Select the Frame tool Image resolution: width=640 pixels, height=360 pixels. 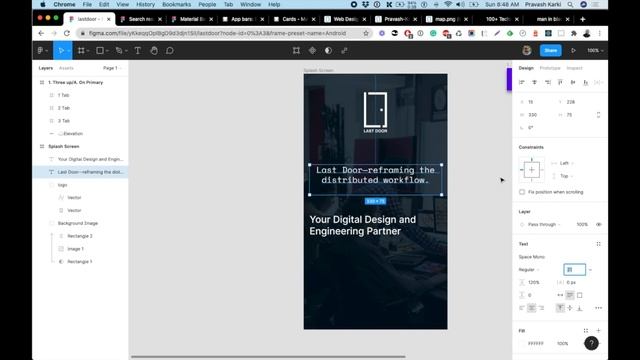pos(81,51)
